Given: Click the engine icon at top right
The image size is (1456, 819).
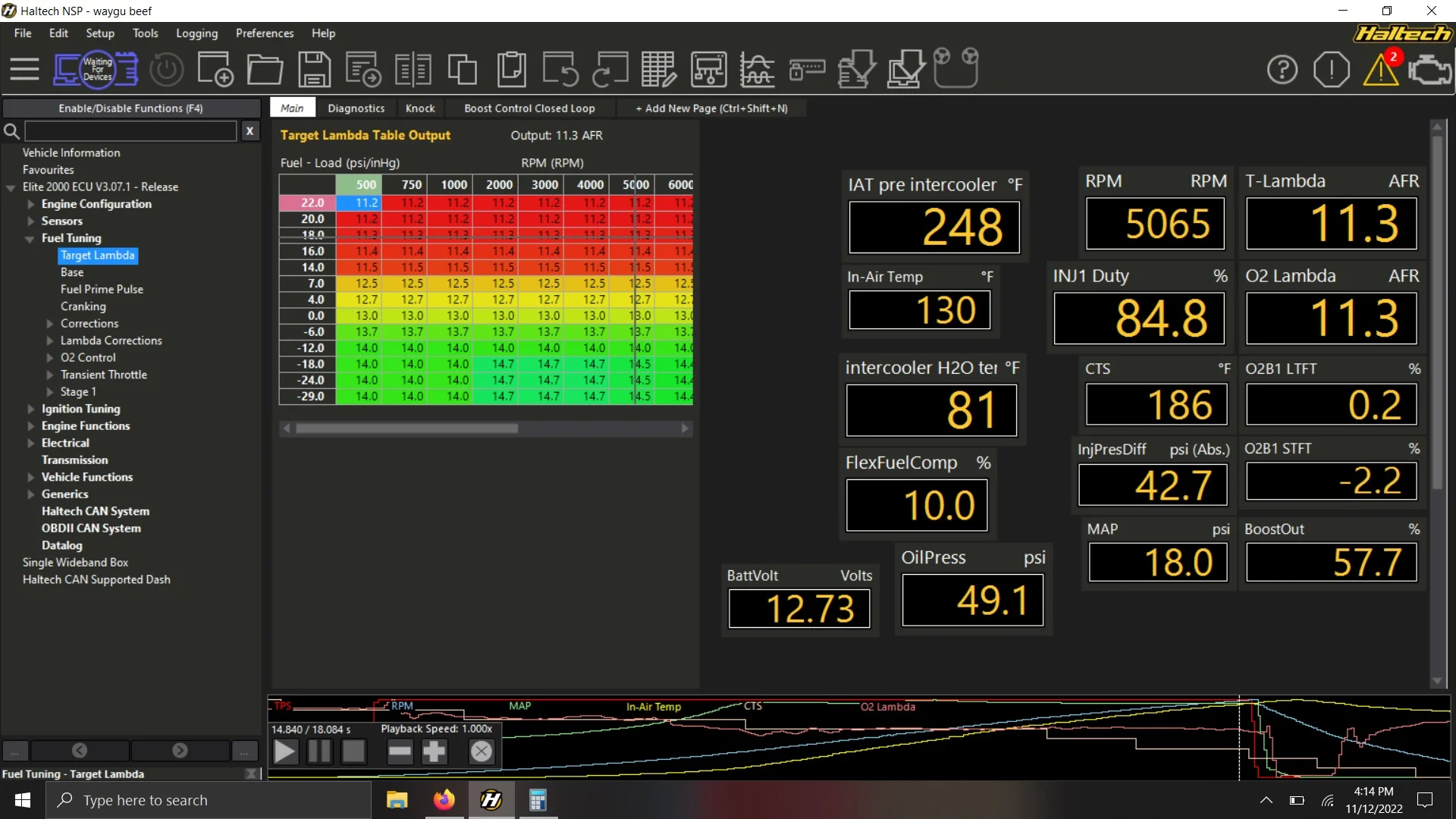Looking at the screenshot, I should [x=1429, y=71].
